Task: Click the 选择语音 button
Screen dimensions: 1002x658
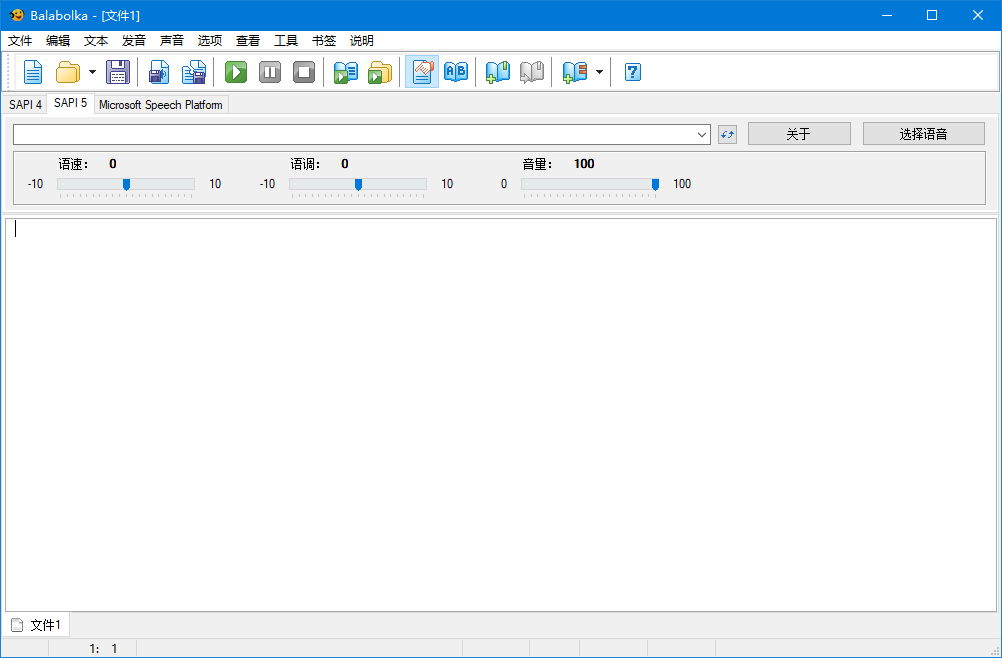Action: (x=922, y=134)
